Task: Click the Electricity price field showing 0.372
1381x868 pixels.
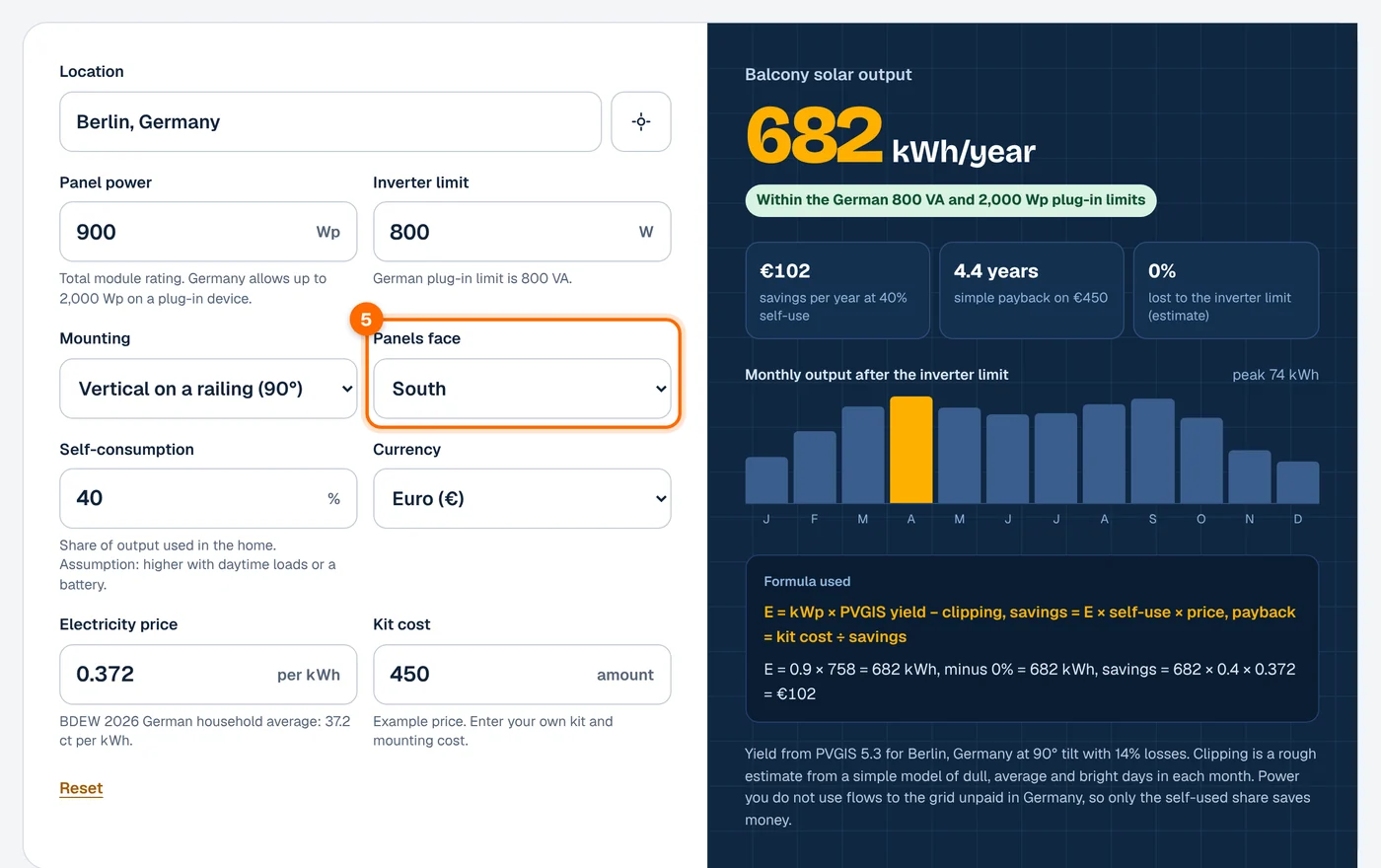Action: tap(208, 675)
